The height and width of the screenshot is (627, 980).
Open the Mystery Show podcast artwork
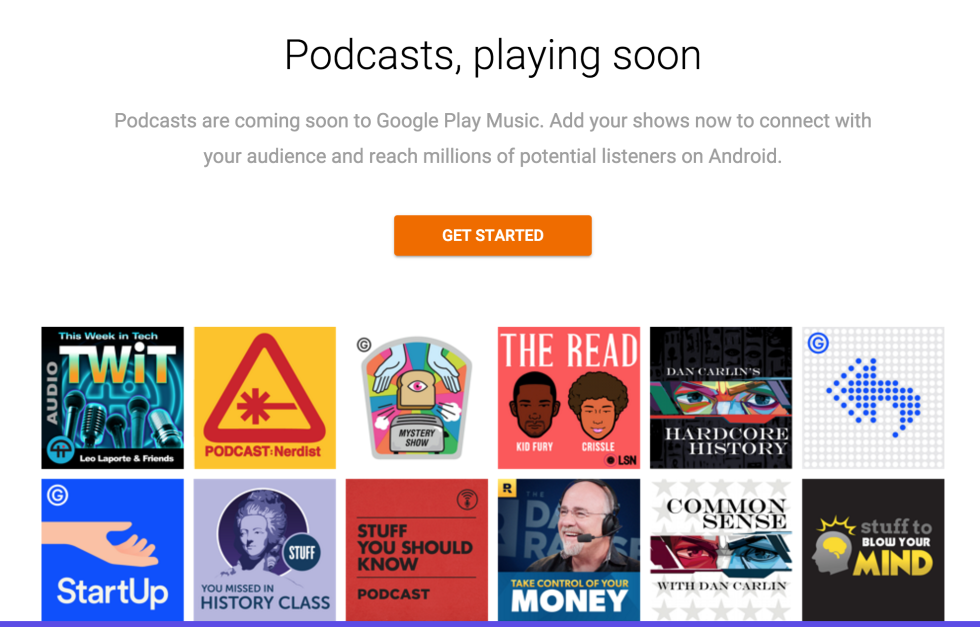pos(417,398)
